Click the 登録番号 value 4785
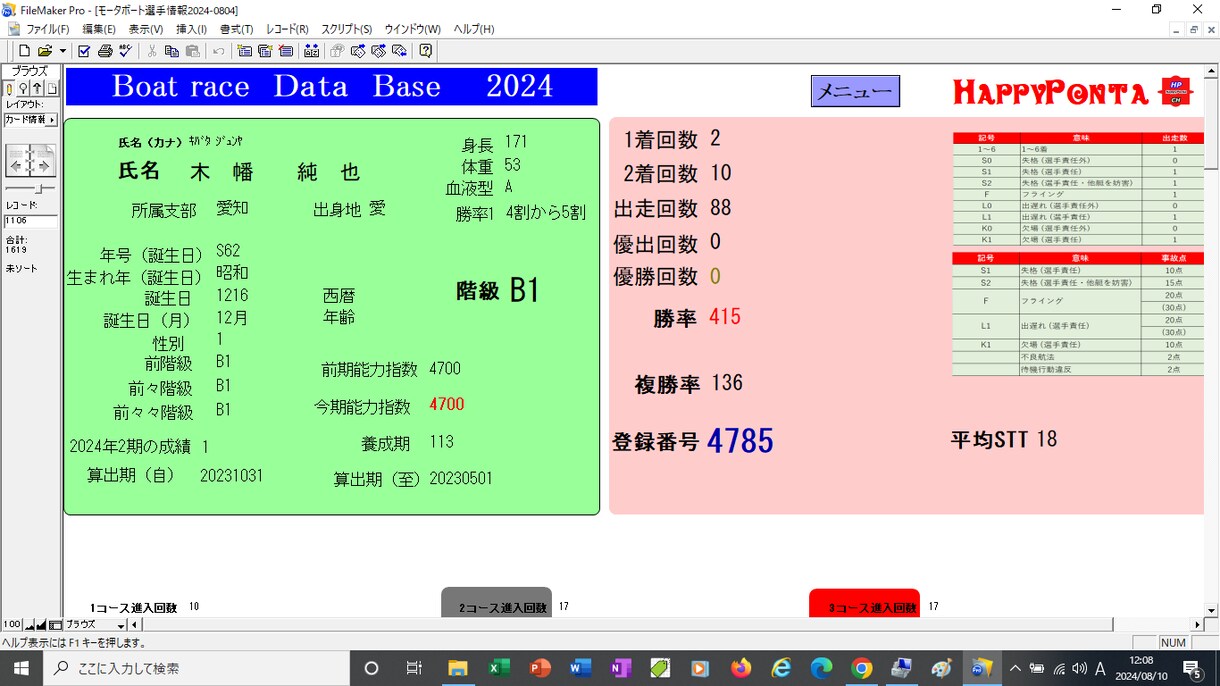The height and width of the screenshot is (686, 1220). tap(740, 440)
